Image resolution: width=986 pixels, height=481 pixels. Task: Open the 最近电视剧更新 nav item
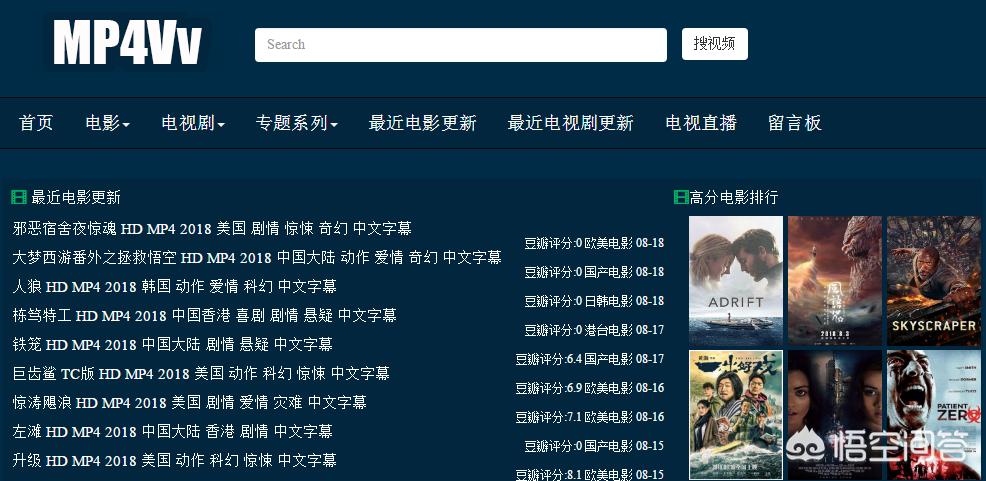click(x=570, y=123)
